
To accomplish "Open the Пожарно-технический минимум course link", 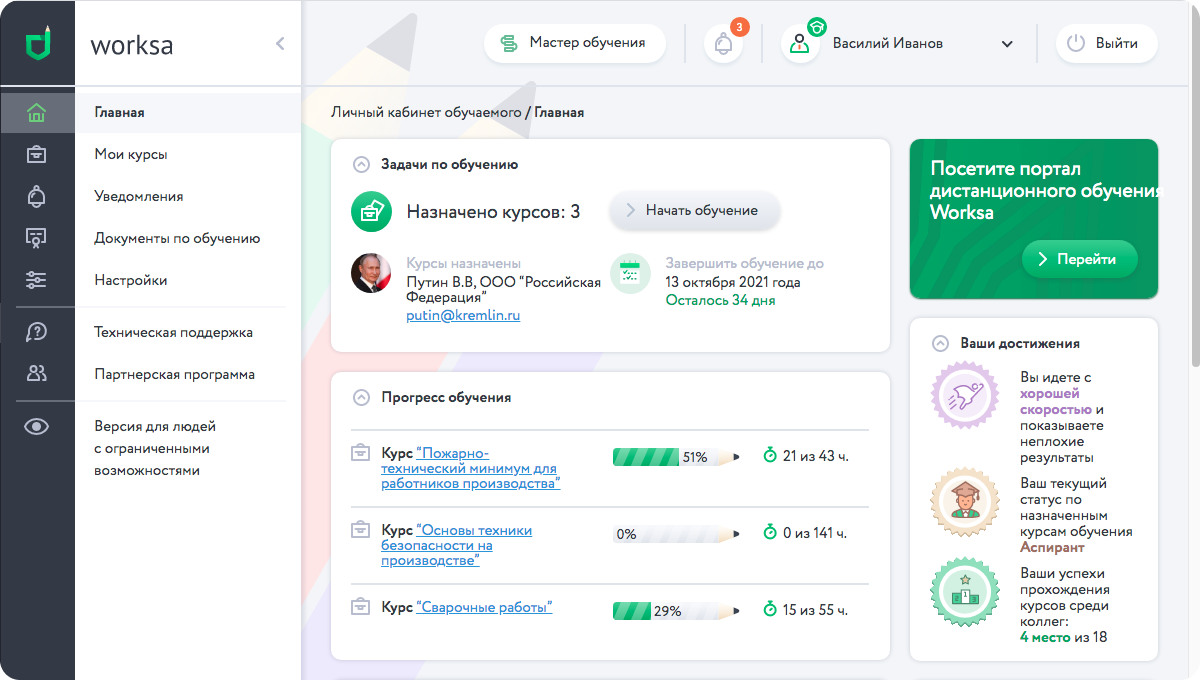I will [x=471, y=468].
